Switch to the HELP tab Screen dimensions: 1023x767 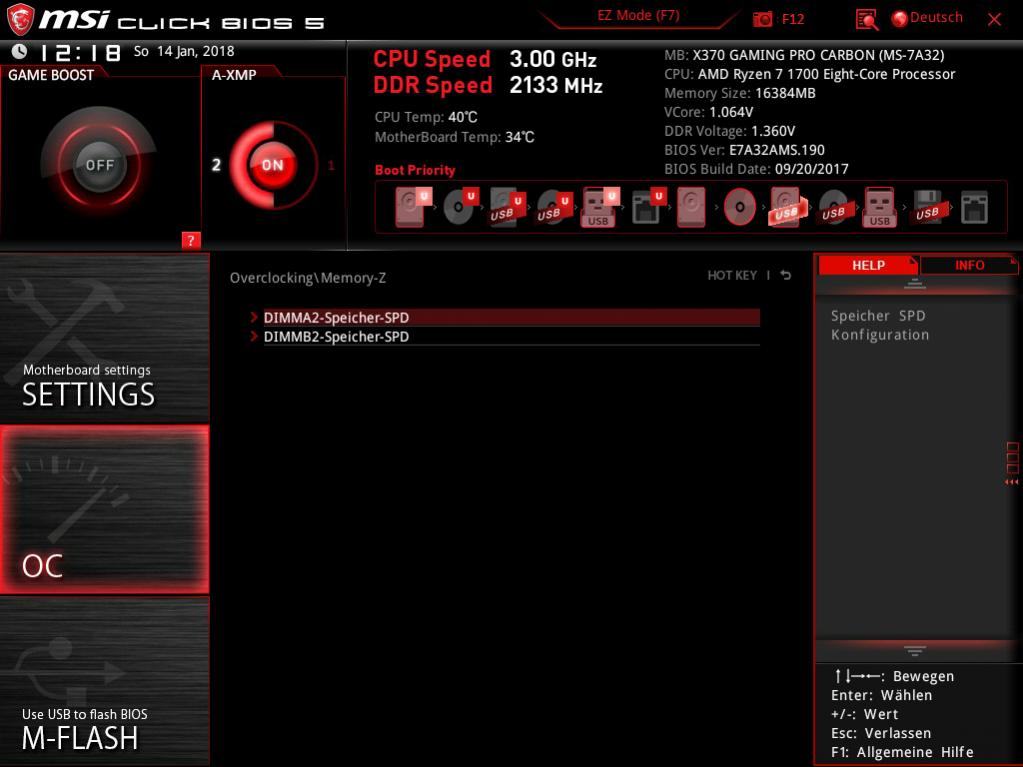click(868, 265)
